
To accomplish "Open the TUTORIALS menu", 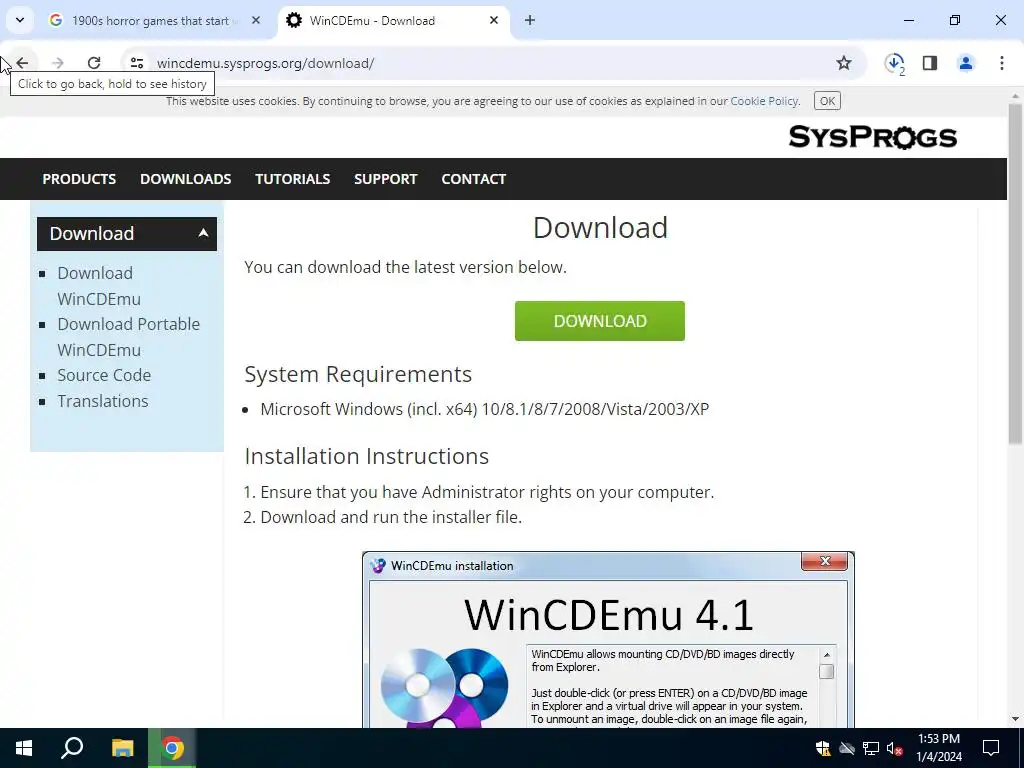I will pos(293,179).
